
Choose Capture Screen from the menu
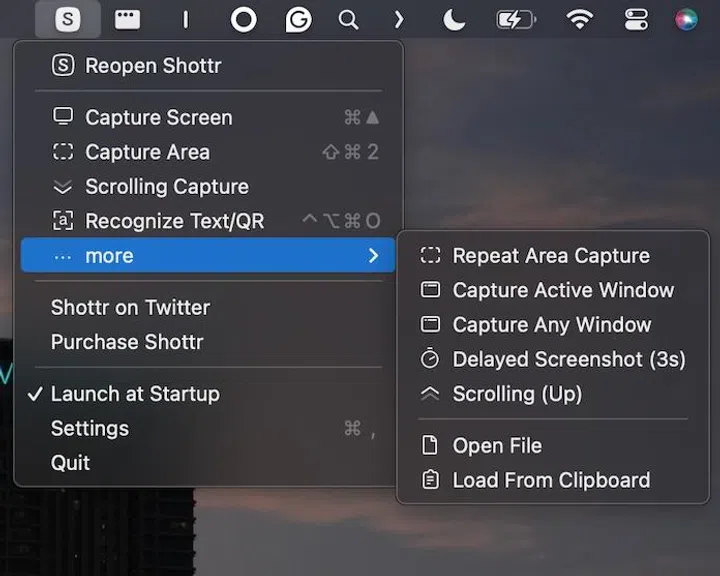[x=208, y=118]
